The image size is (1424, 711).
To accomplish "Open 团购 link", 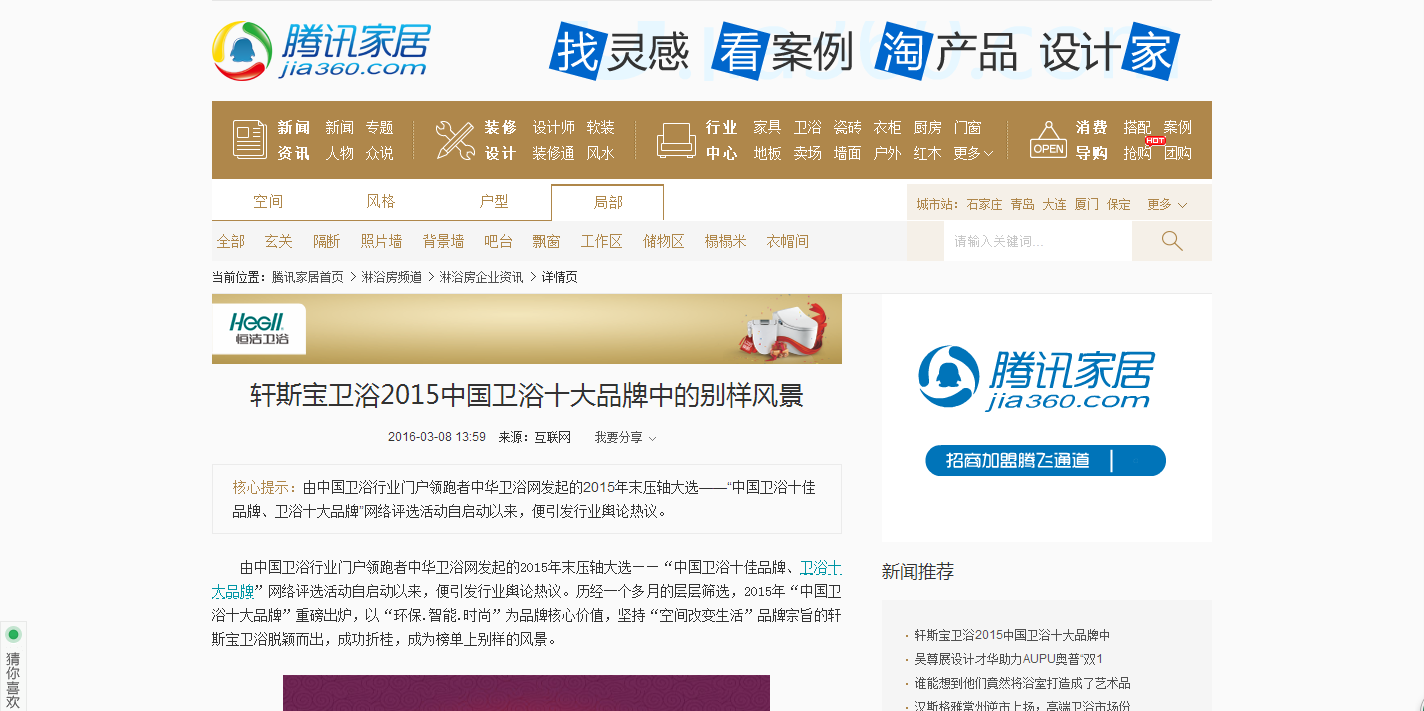I will (x=1177, y=153).
